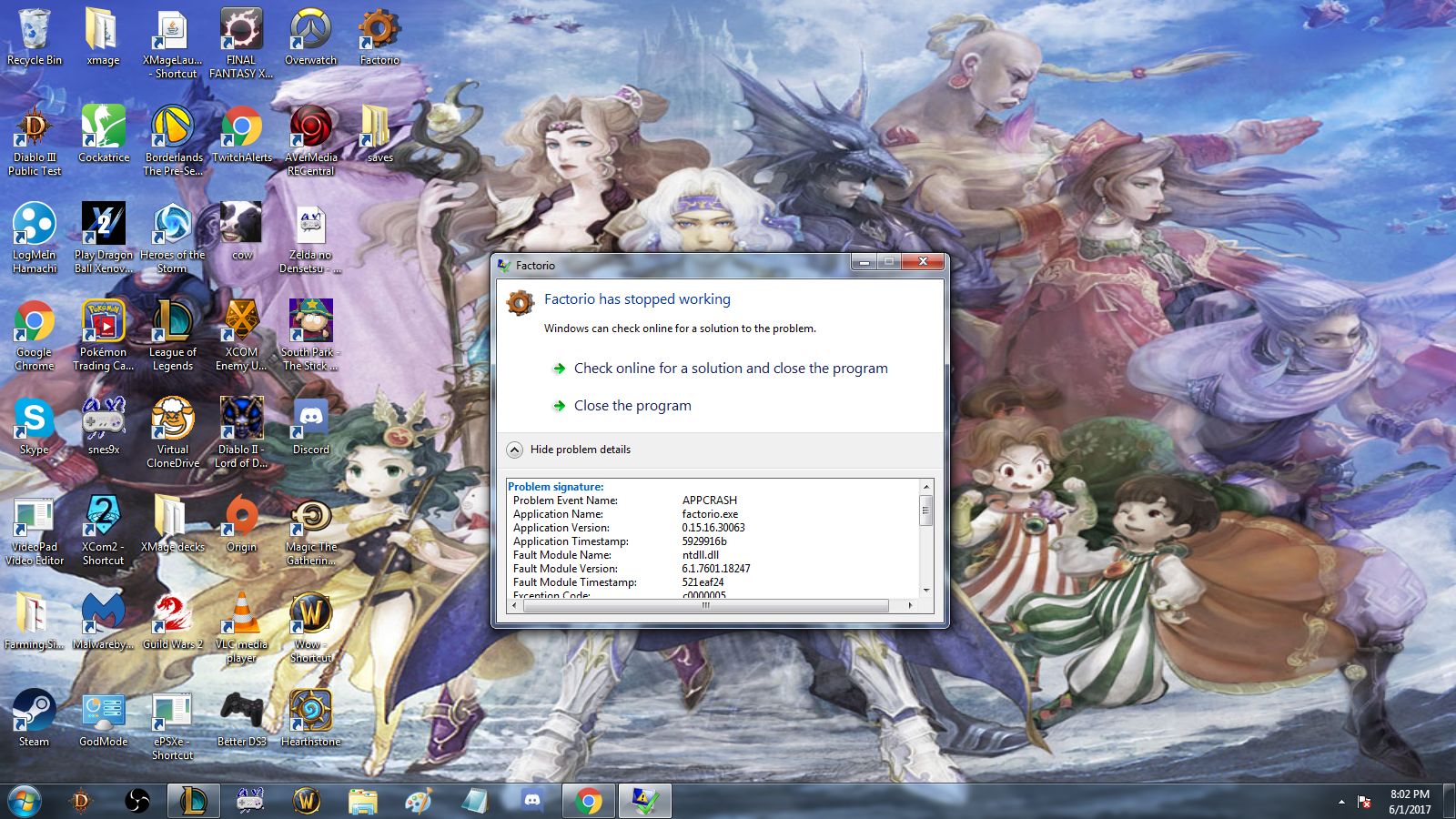Select the Diablo II Lord of Destruction icon
1456x819 pixels.
click(242, 432)
